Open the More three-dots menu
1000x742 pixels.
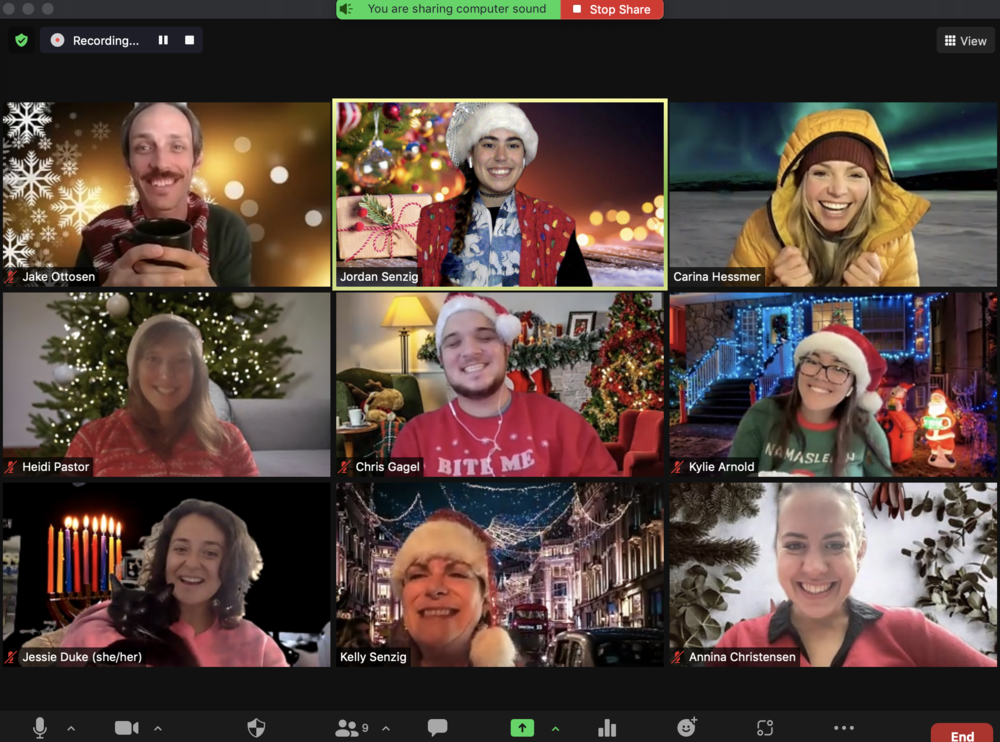(844, 727)
